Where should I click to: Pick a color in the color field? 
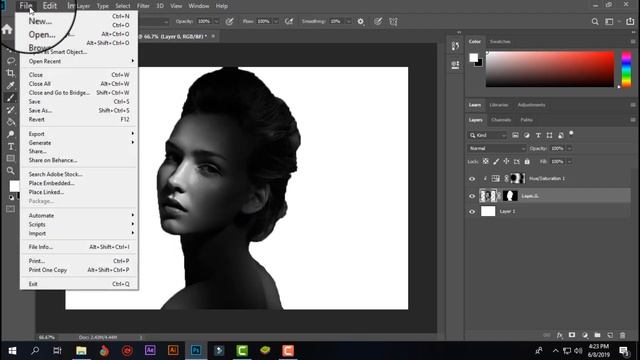click(x=550, y=69)
